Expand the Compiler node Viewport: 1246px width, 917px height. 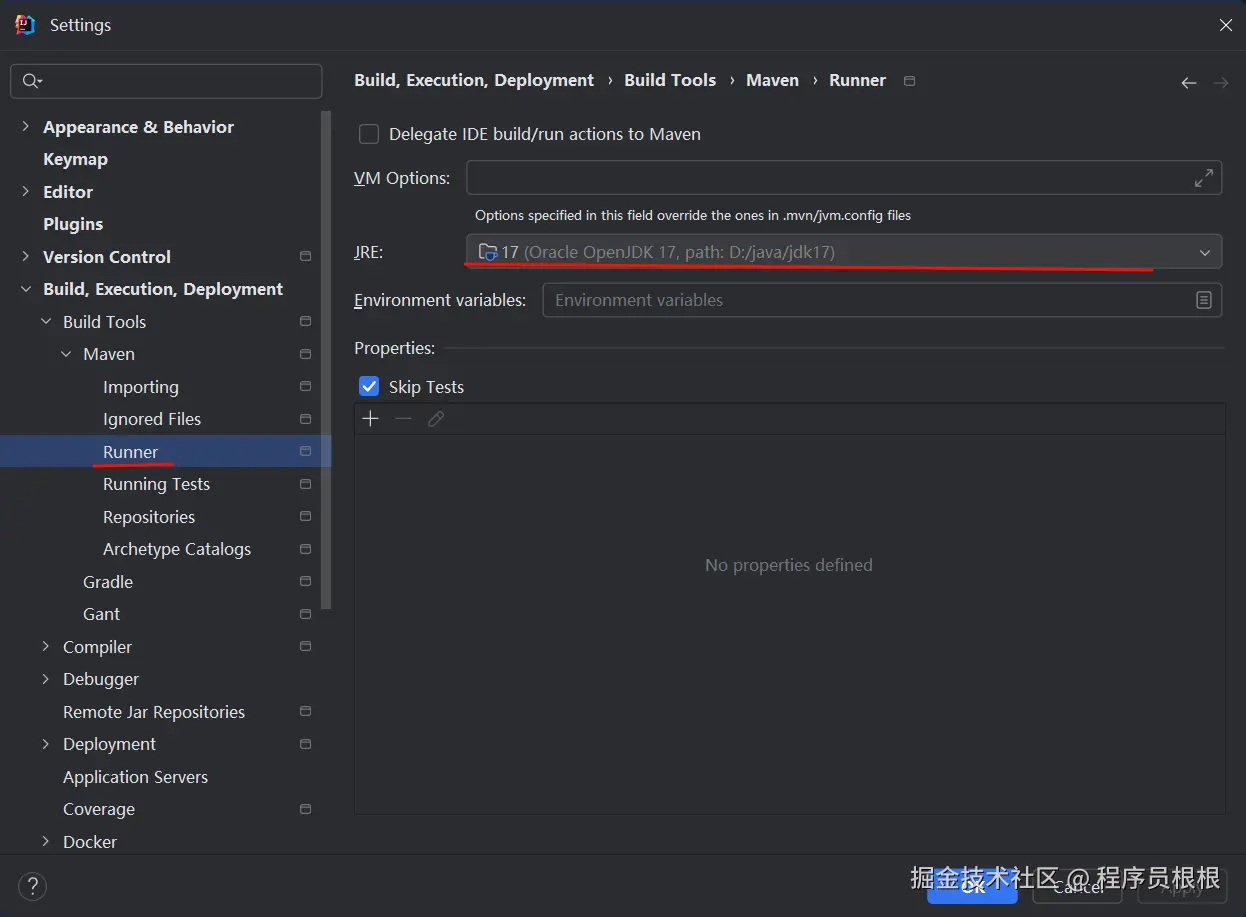(x=46, y=647)
